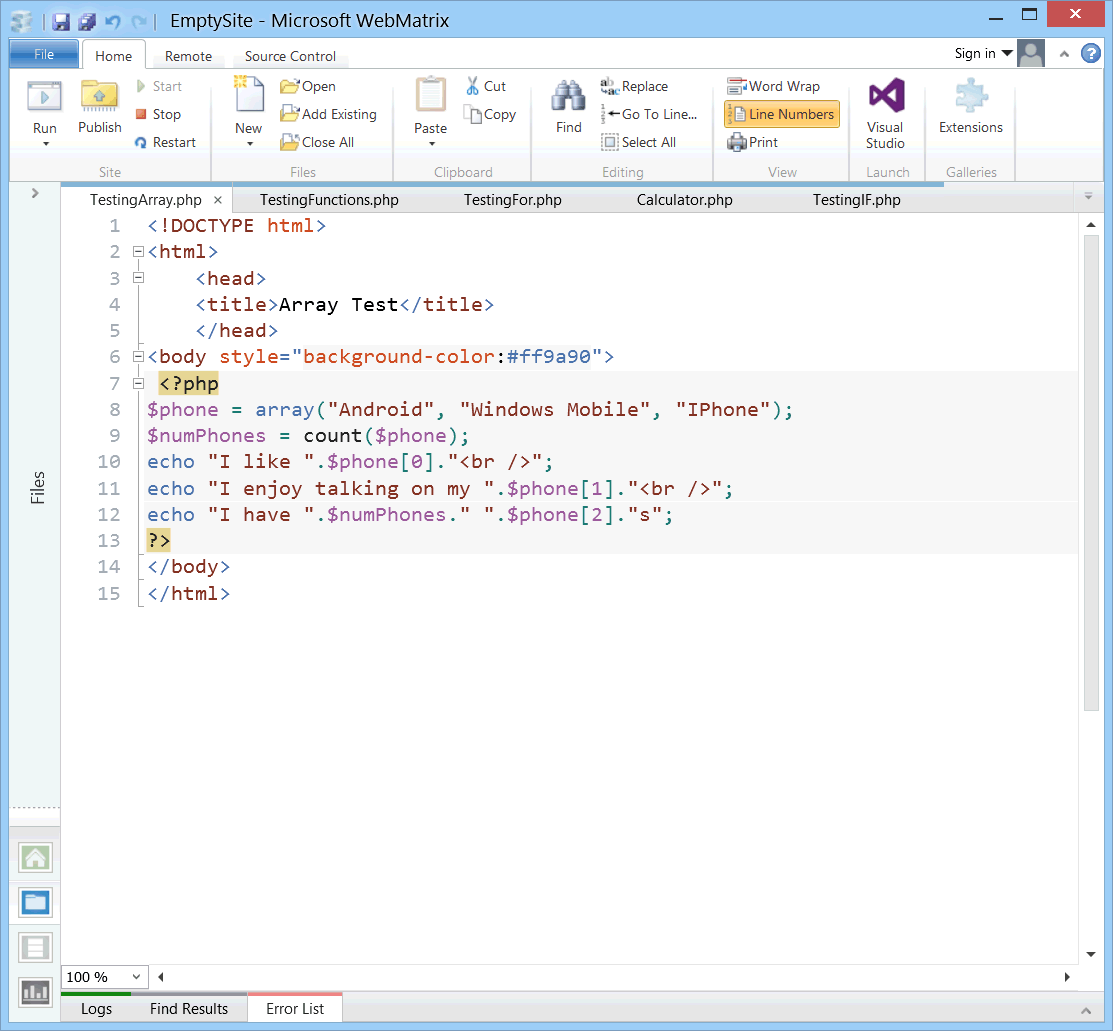Screen dimensions: 1113x1031
Task: Expand the Run dropdown arrow
Action: click(x=45, y=144)
